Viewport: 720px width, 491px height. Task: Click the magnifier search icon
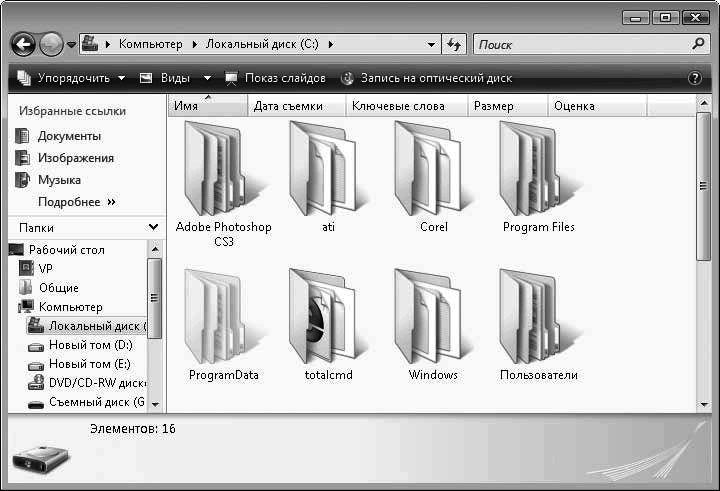(x=698, y=44)
